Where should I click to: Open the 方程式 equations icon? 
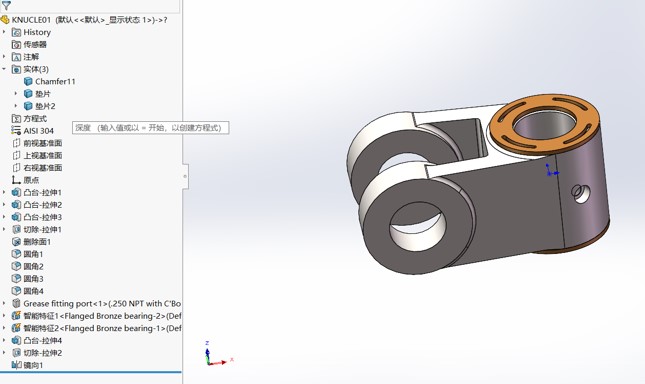[x=16, y=118]
